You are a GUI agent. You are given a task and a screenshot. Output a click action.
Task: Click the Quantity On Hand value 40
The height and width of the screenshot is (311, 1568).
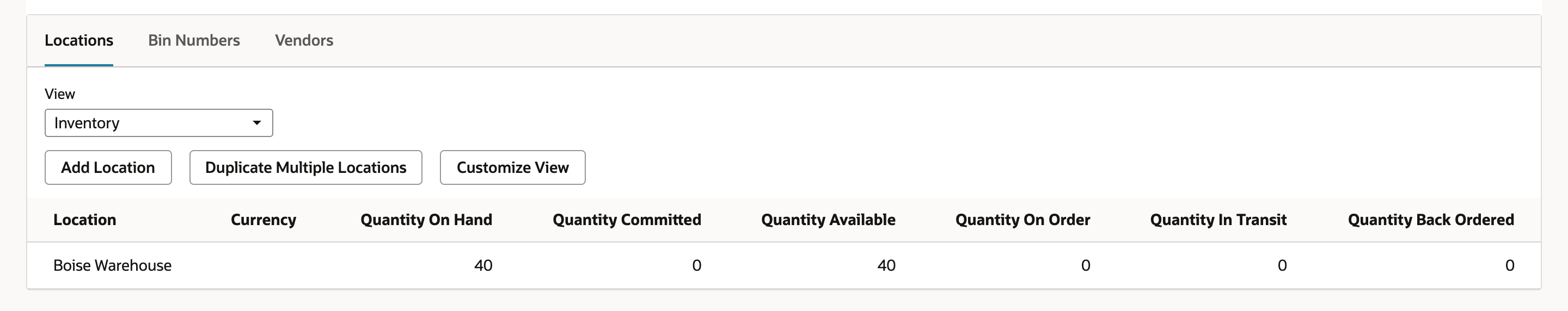tap(483, 265)
